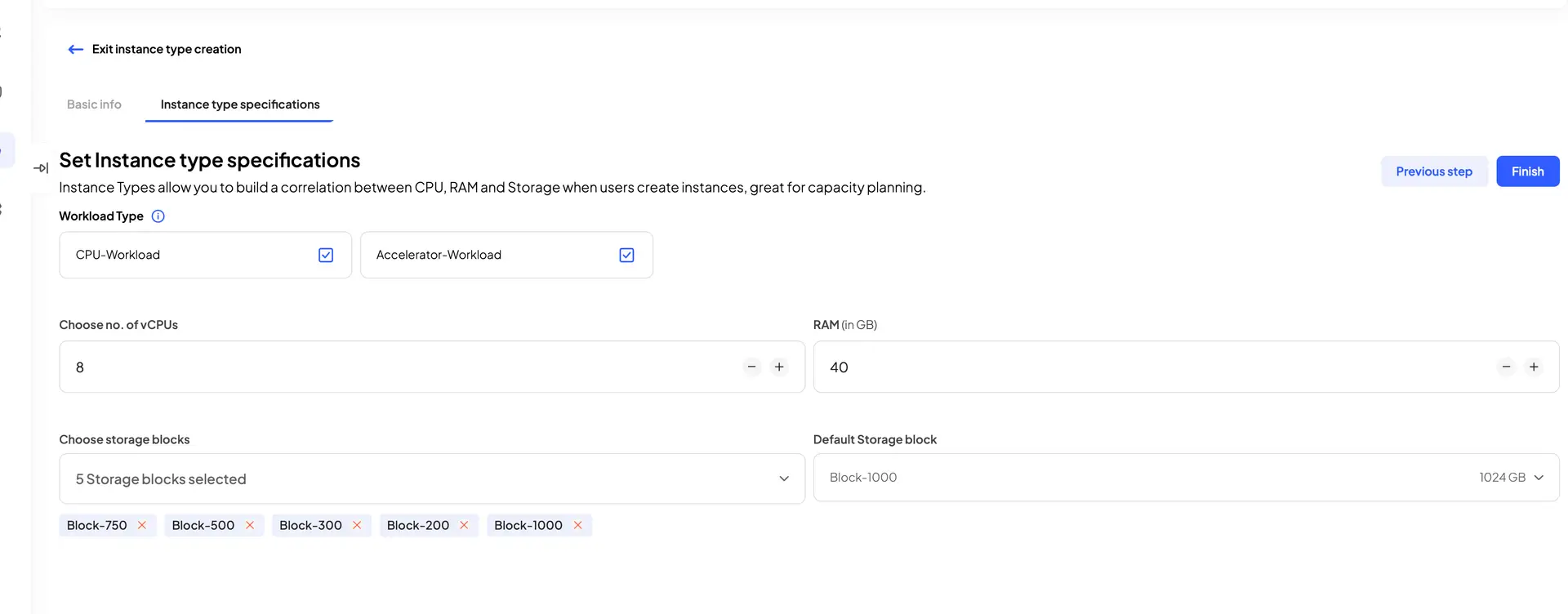Expand the collapsed sidebar arrow icon

41,168
